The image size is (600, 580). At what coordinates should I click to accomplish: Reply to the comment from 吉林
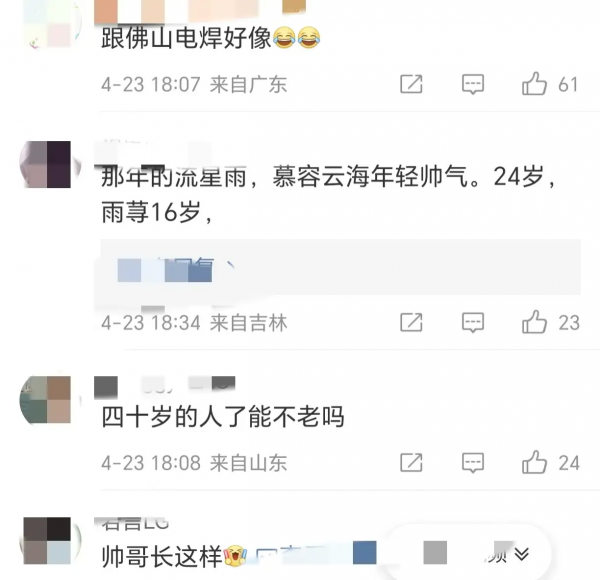point(473,323)
